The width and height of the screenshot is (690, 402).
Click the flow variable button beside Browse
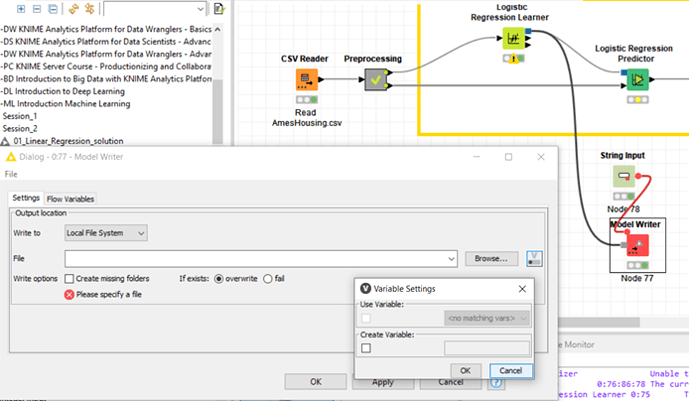[x=534, y=259]
